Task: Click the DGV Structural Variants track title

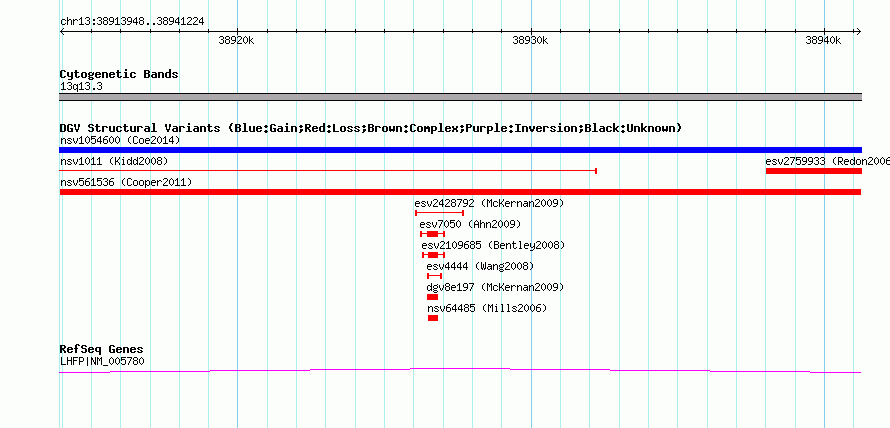Action: pyautogui.click(x=371, y=128)
